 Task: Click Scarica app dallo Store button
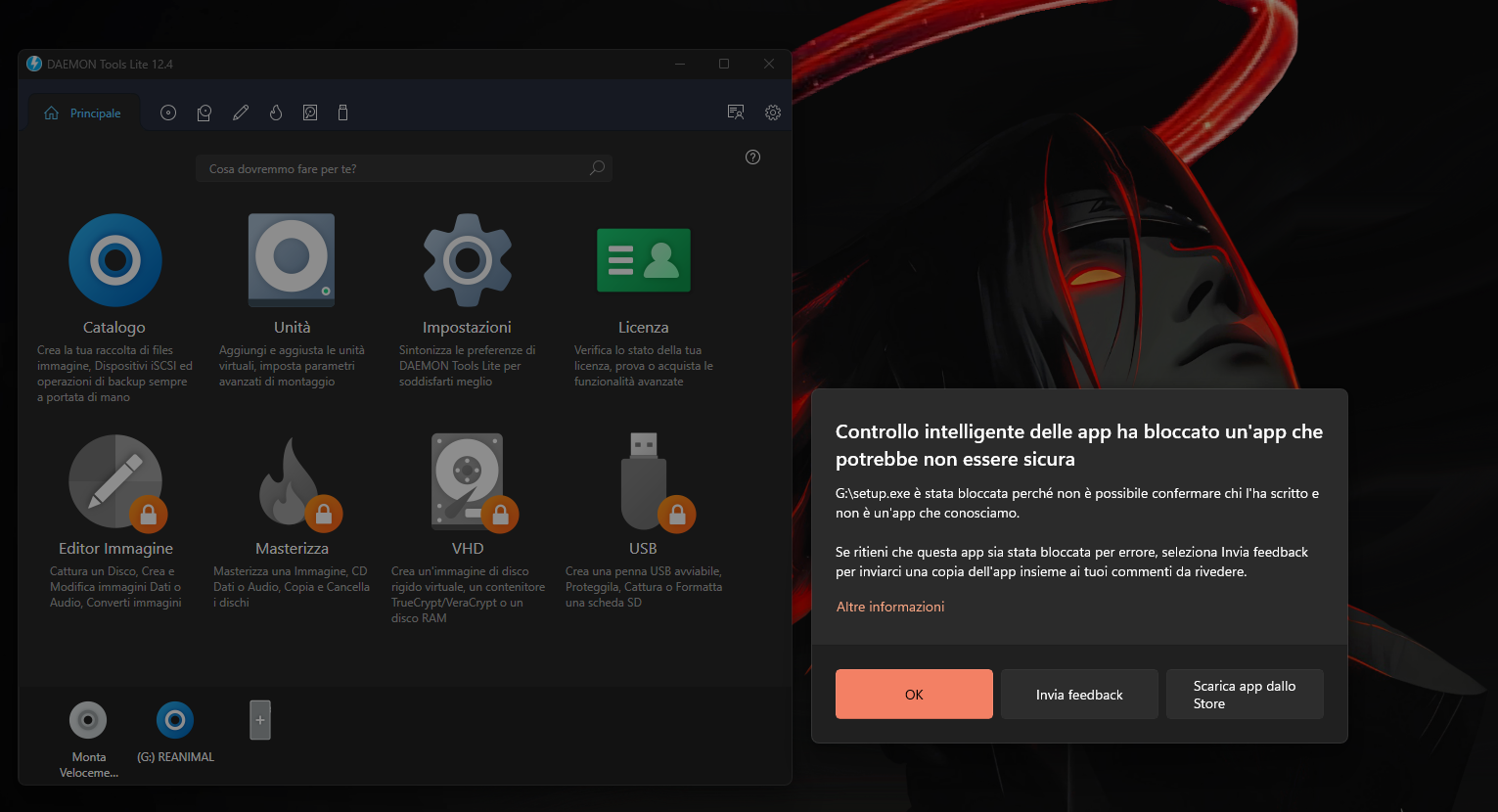click(1245, 695)
